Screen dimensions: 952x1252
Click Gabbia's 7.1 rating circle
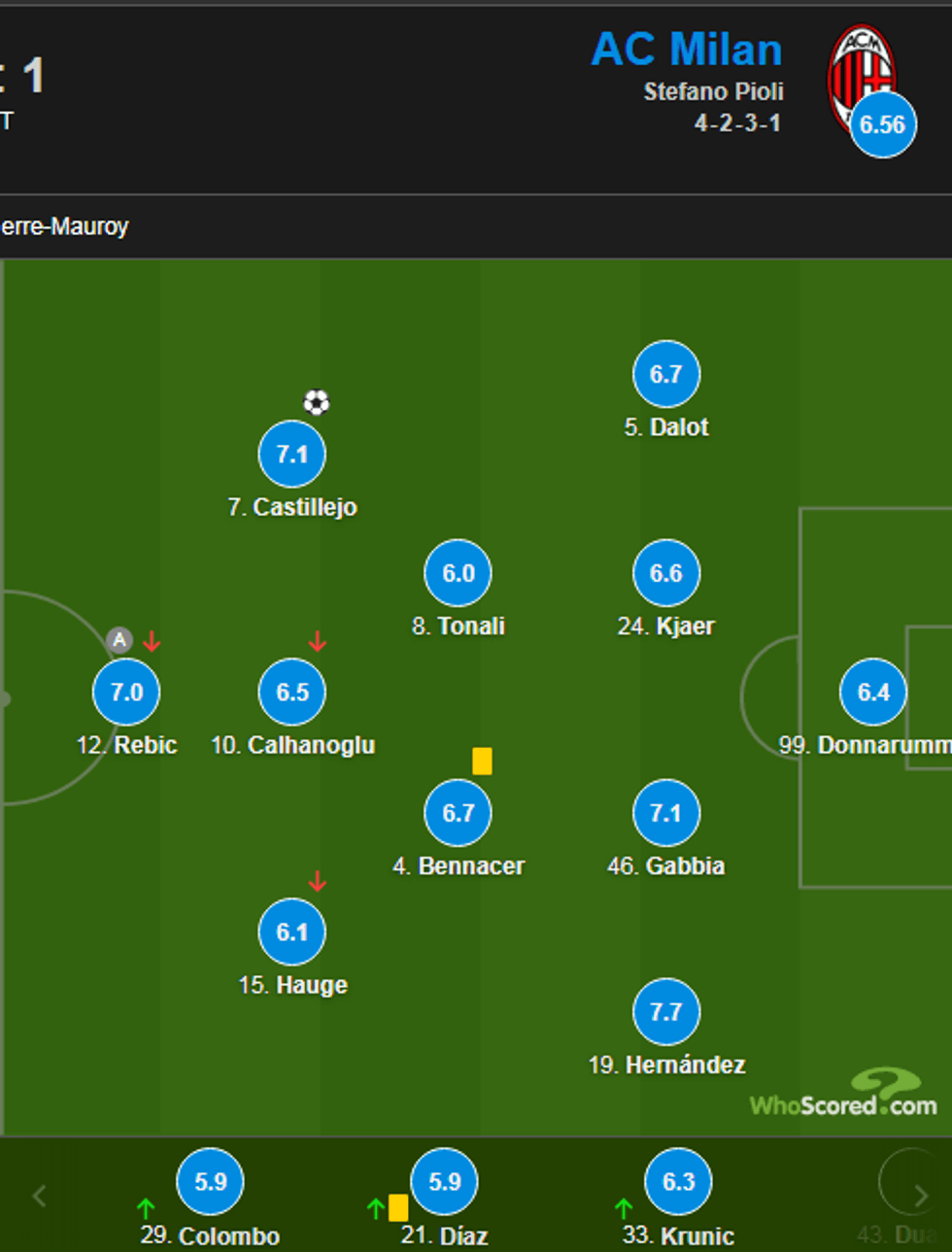click(x=665, y=813)
